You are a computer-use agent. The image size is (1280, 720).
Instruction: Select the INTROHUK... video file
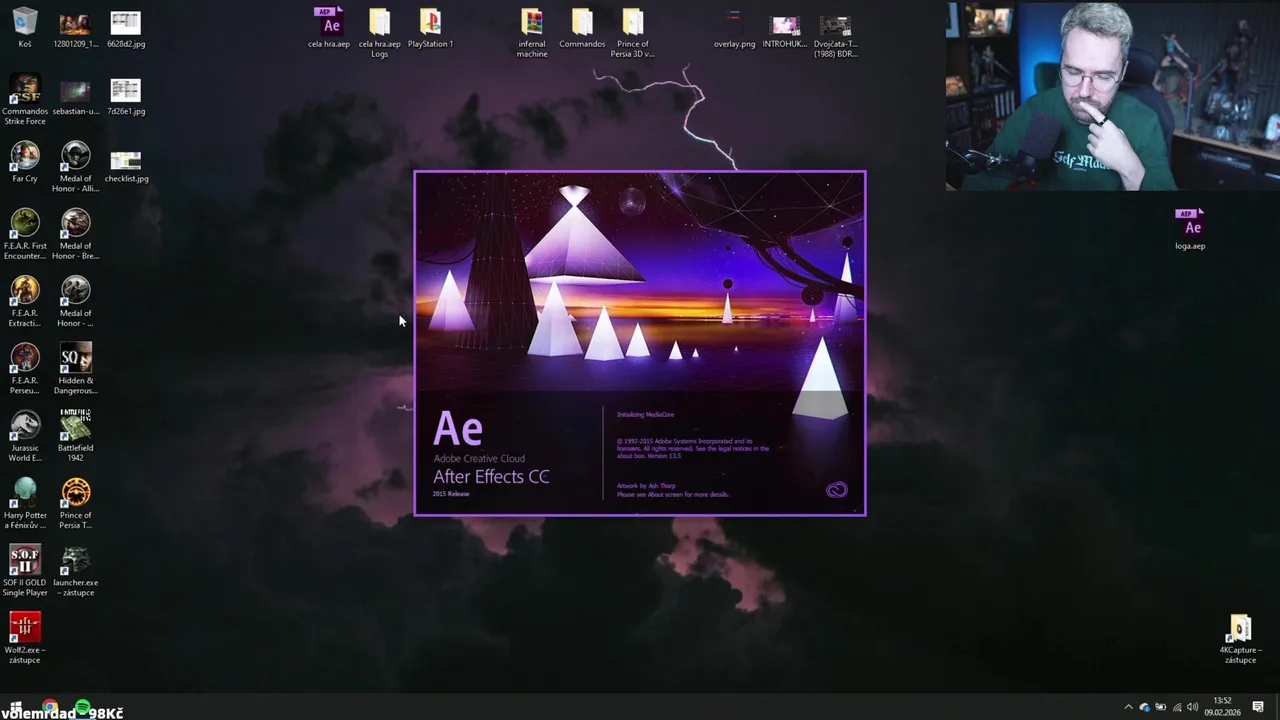785,30
